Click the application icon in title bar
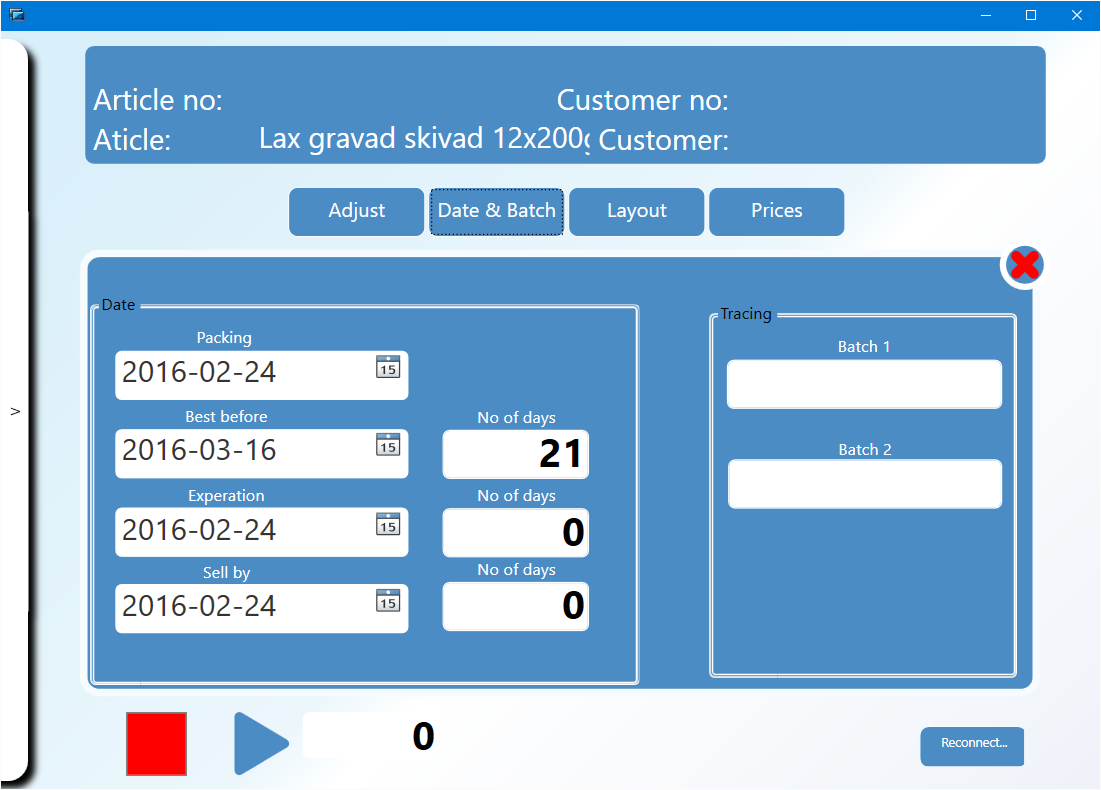1101x790 pixels. tap(17, 15)
